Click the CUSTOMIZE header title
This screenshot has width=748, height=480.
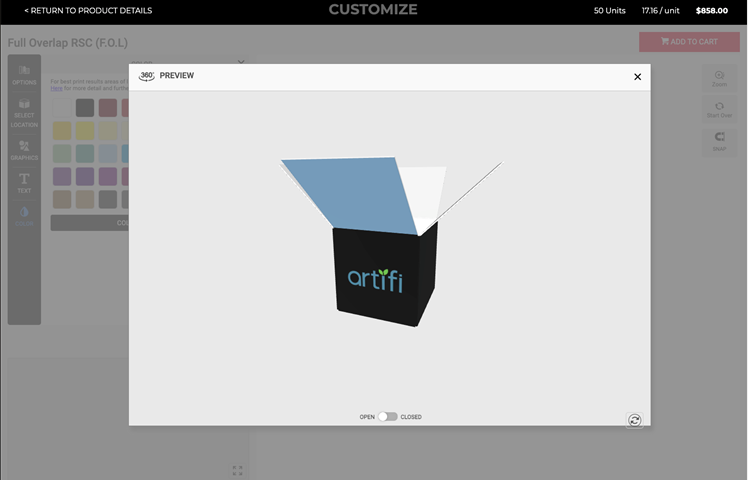[x=373, y=10]
